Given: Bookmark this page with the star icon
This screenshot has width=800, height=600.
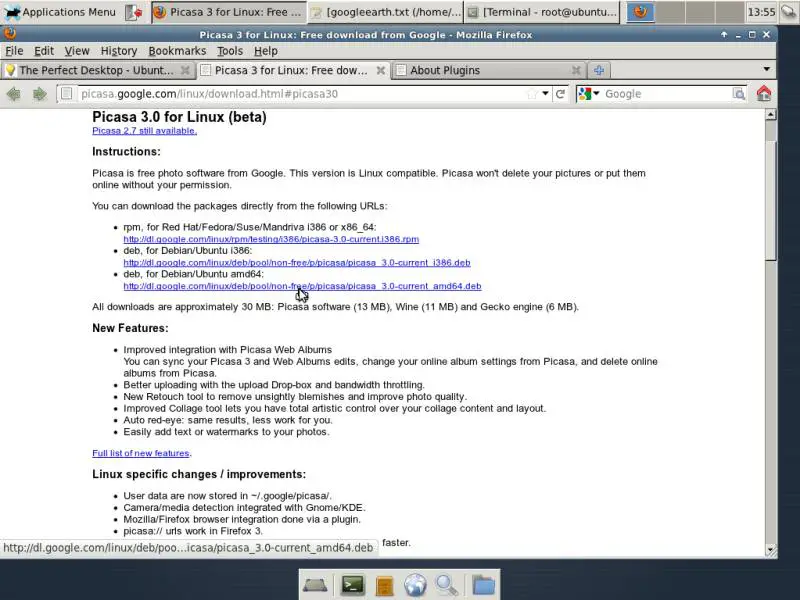Looking at the screenshot, I should click(532, 94).
